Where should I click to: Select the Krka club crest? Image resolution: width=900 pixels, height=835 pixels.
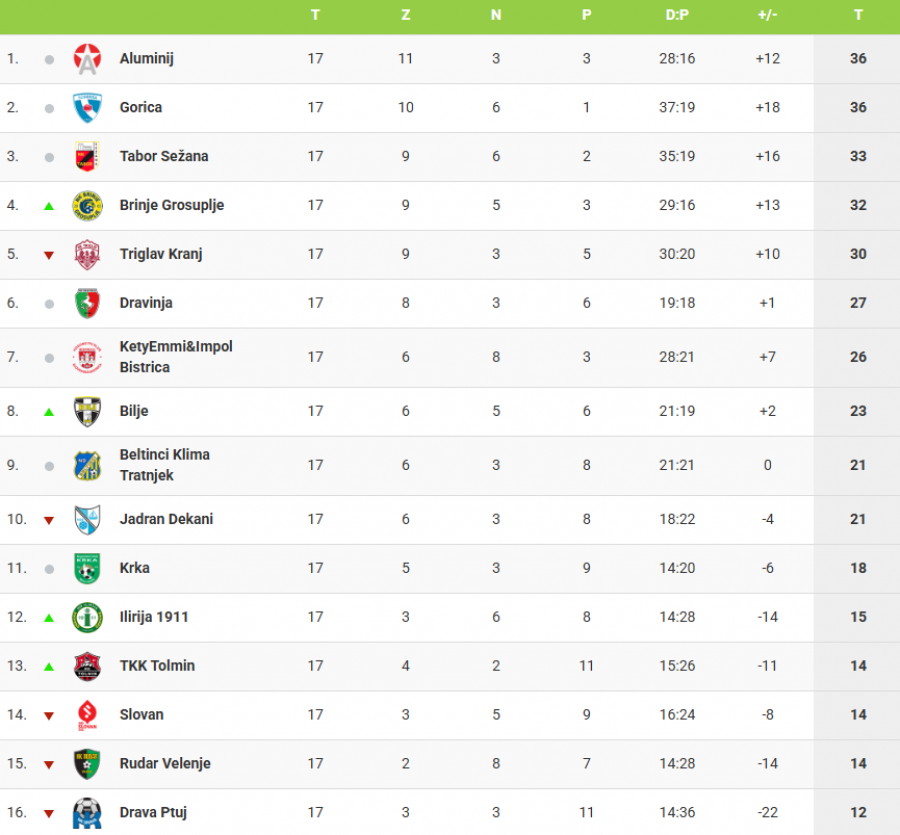click(87, 568)
